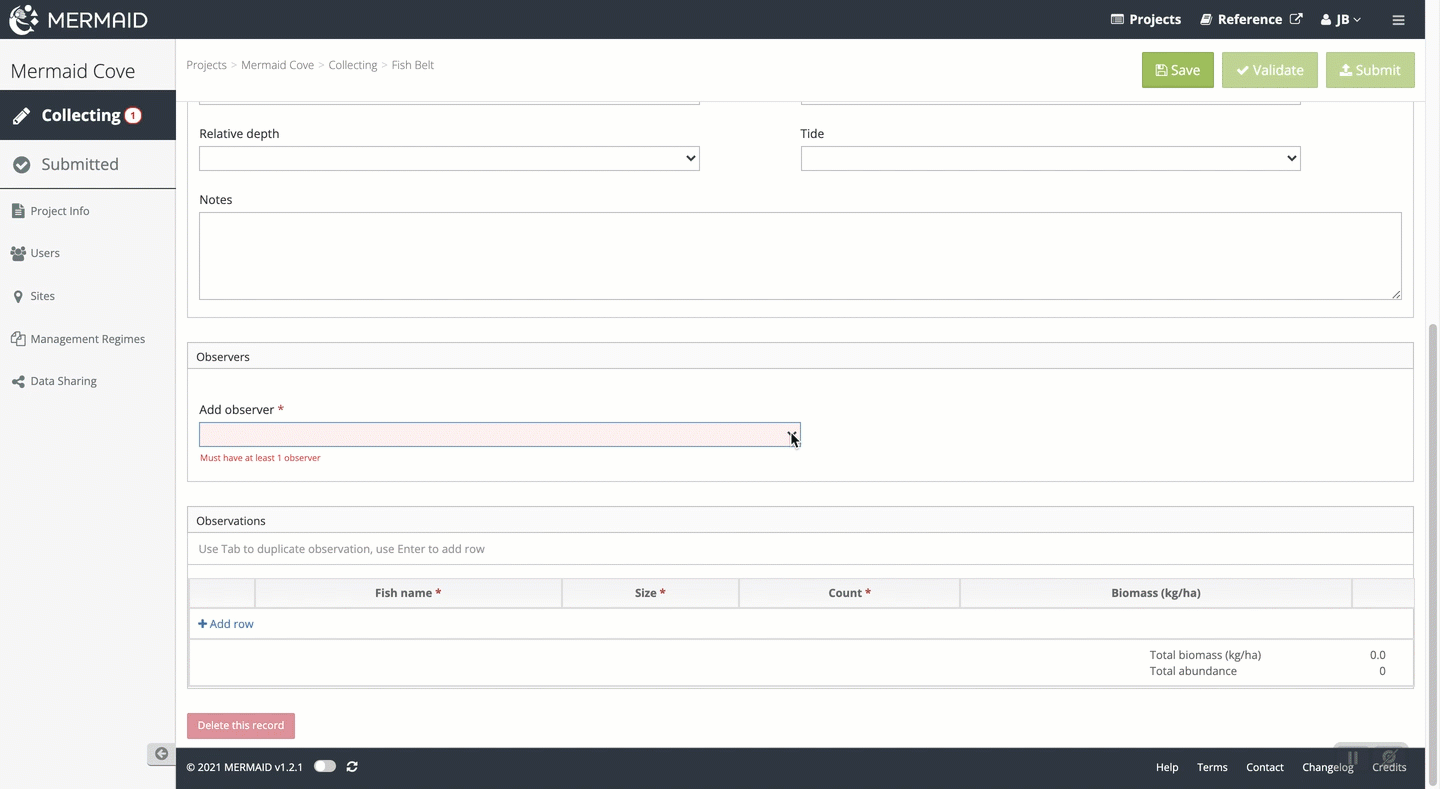Open Management Regimes in sidebar
The width and height of the screenshot is (1440, 789).
pyautogui.click(x=87, y=339)
